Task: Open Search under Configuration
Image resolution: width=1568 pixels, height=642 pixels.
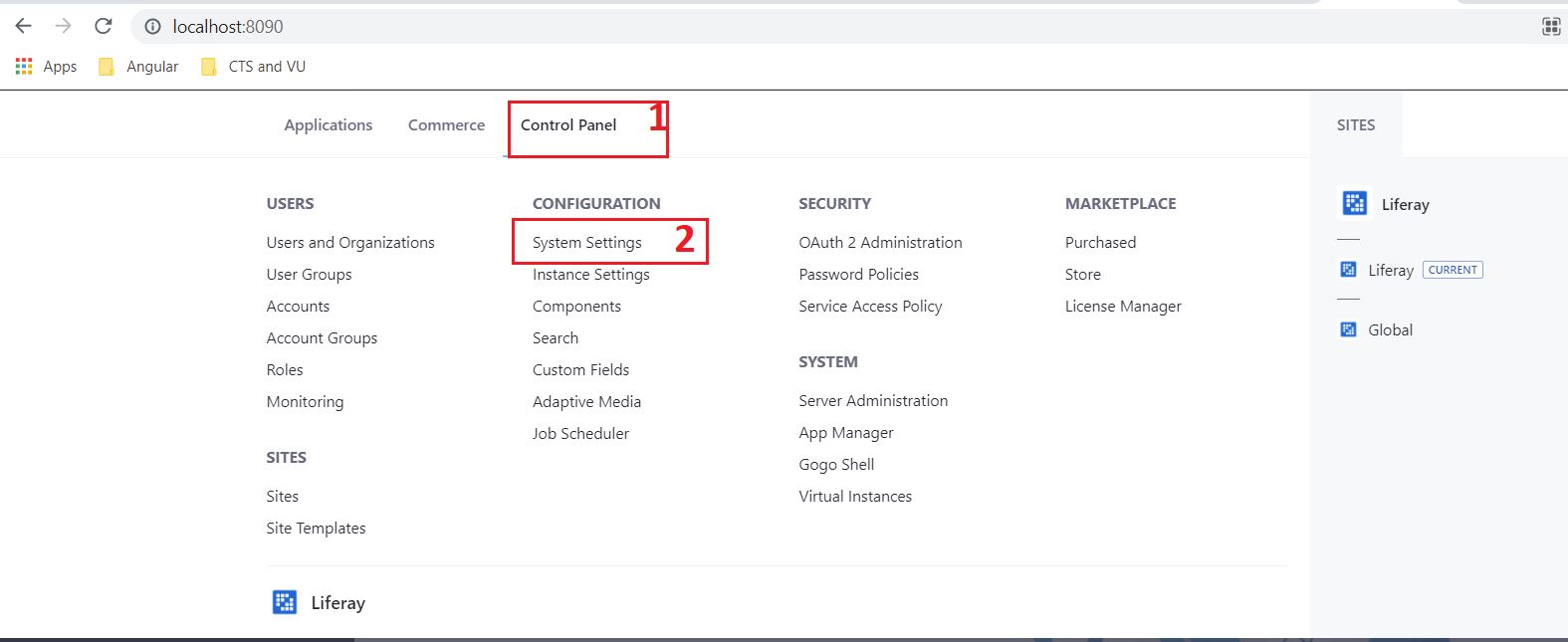Action: tap(556, 338)
